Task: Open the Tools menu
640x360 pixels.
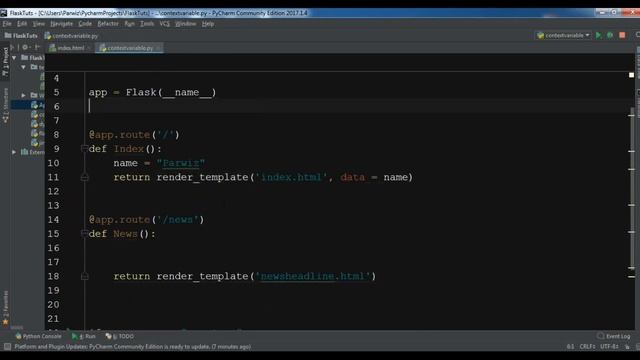Action: click(x=147, y=24)
